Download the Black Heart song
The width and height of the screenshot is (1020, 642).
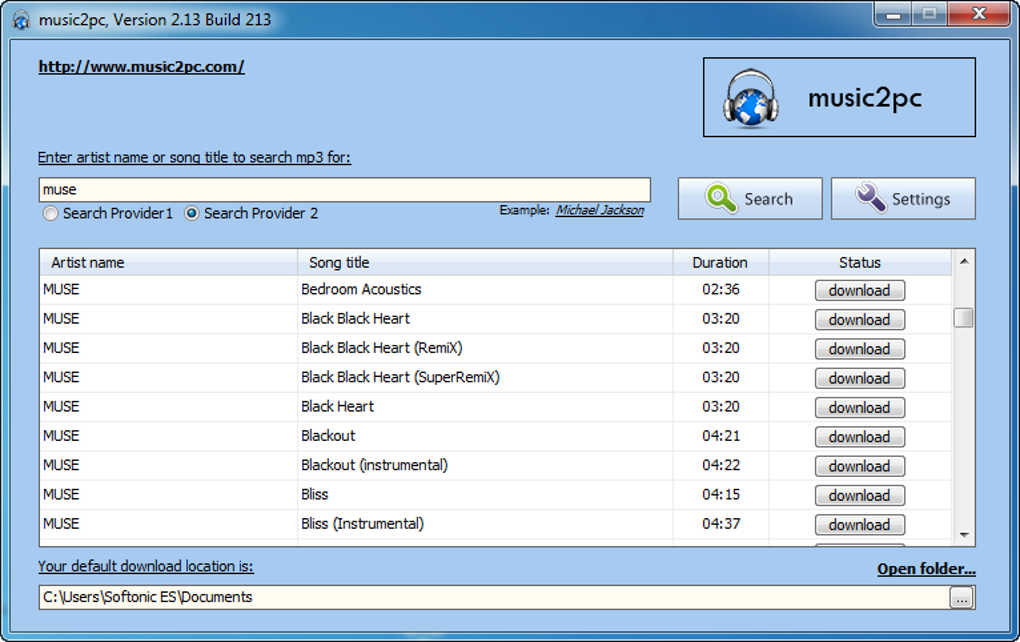pyautogui.click(x=859, y=407)
